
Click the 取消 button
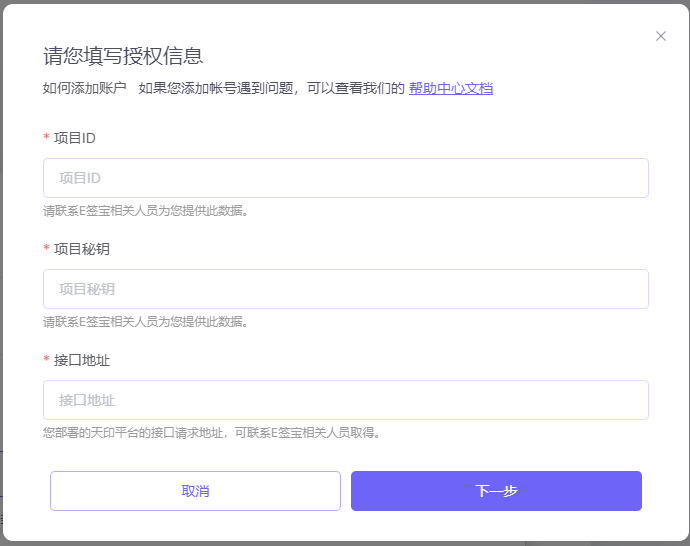(195, 491)
